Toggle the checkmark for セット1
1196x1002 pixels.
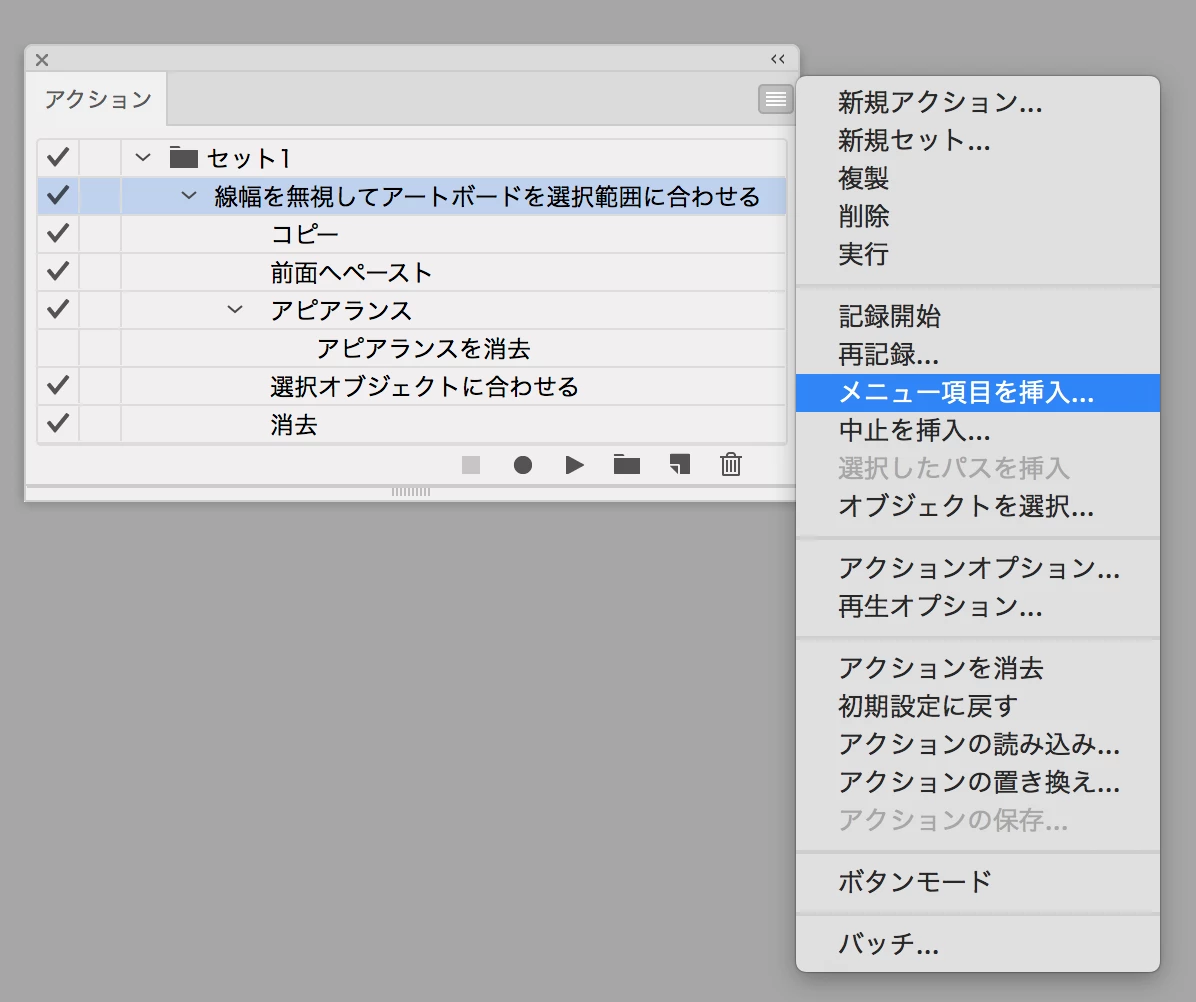[x=58, y=157]
